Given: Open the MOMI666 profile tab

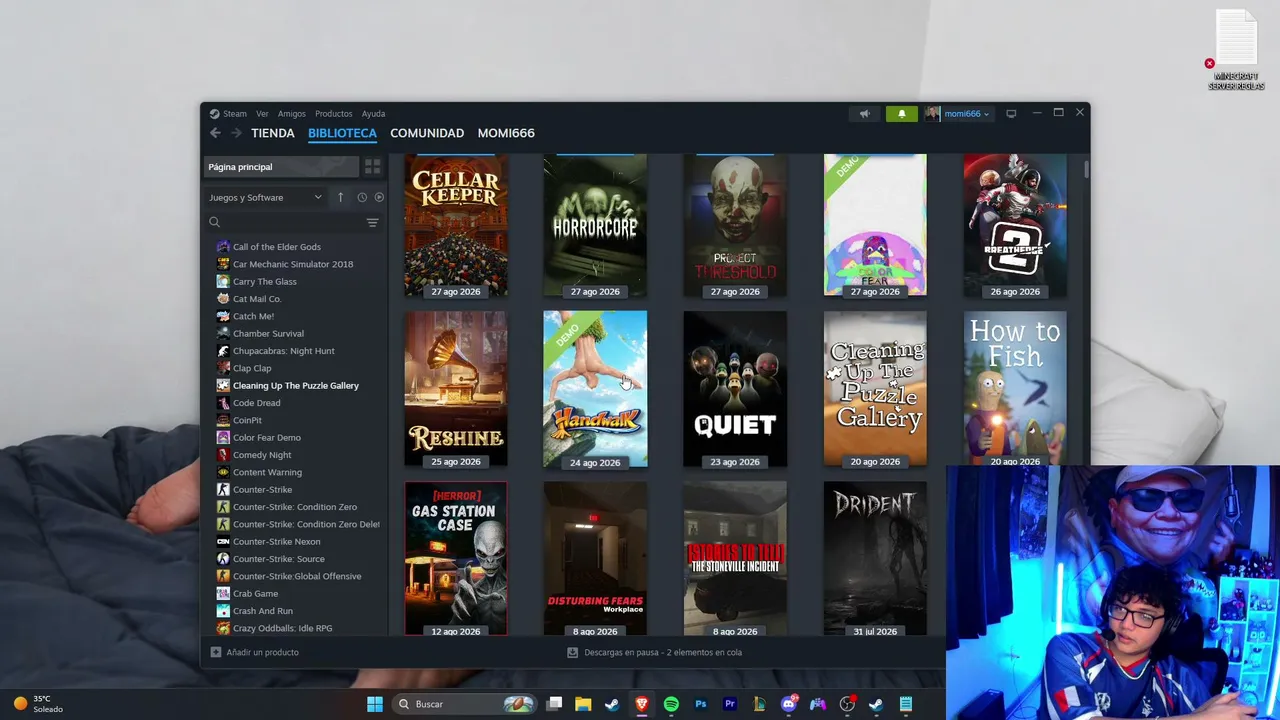Looking at the screenshot, I should 506,133.
